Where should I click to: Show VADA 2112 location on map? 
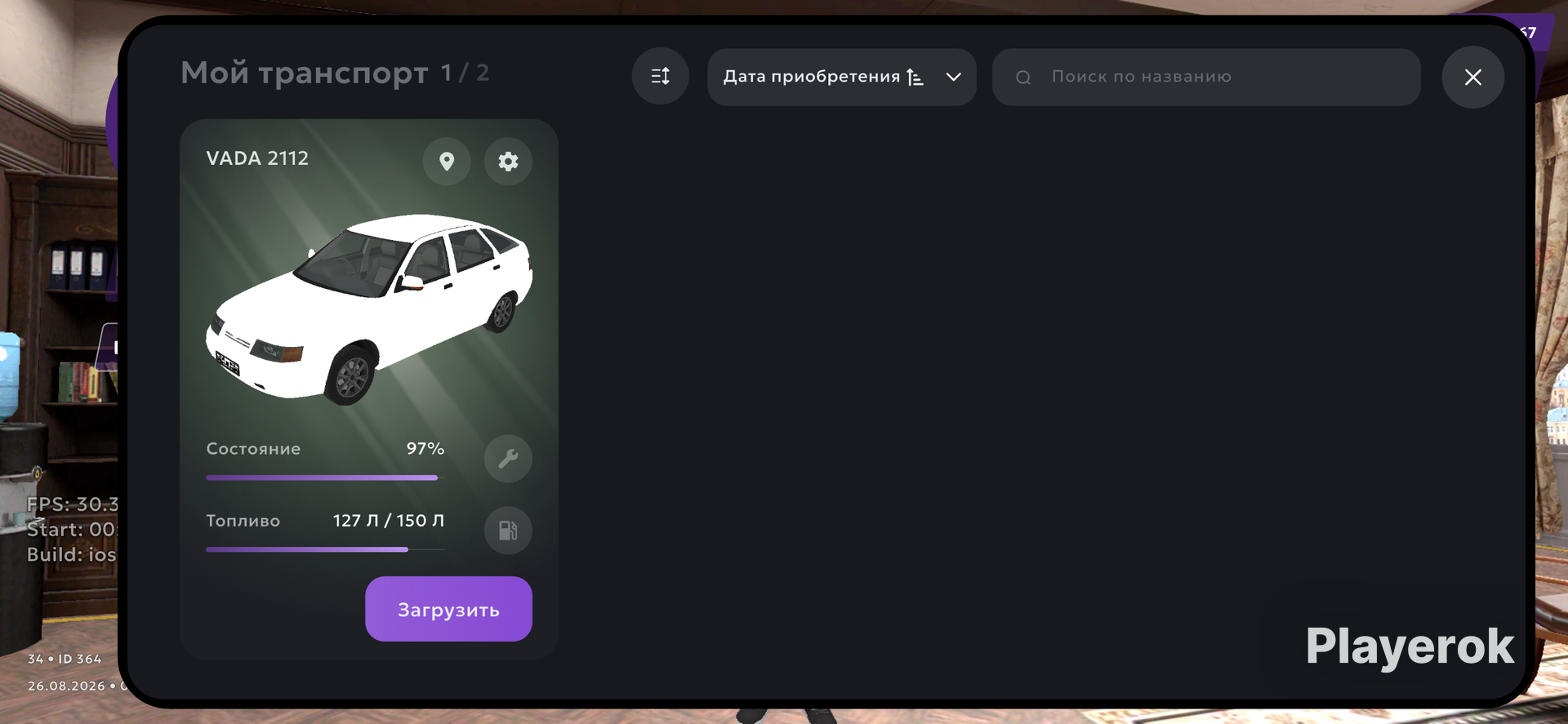click(x=447, y=162)
